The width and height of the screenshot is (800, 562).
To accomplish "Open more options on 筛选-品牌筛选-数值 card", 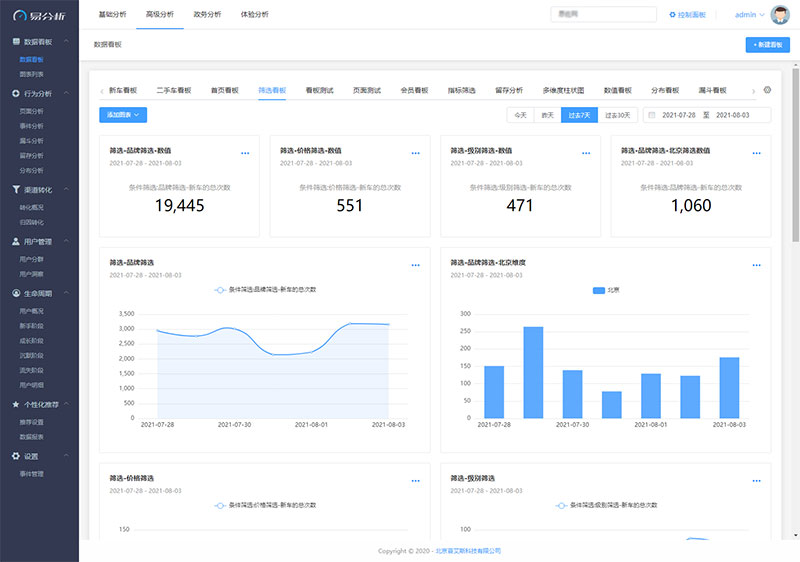I will pos(245,153).
